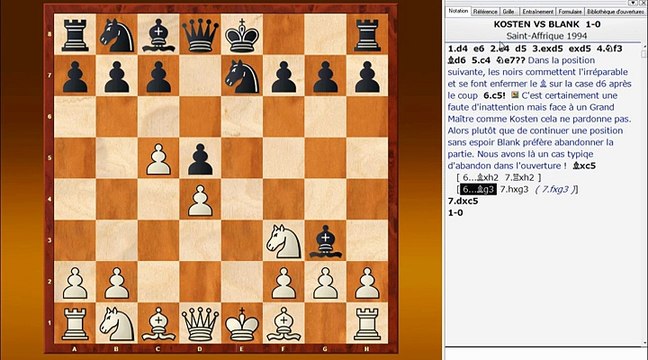Select sub-variation move 7.fxg3
Viewport: 648px width, 360px height.
(x=555, y=190)
